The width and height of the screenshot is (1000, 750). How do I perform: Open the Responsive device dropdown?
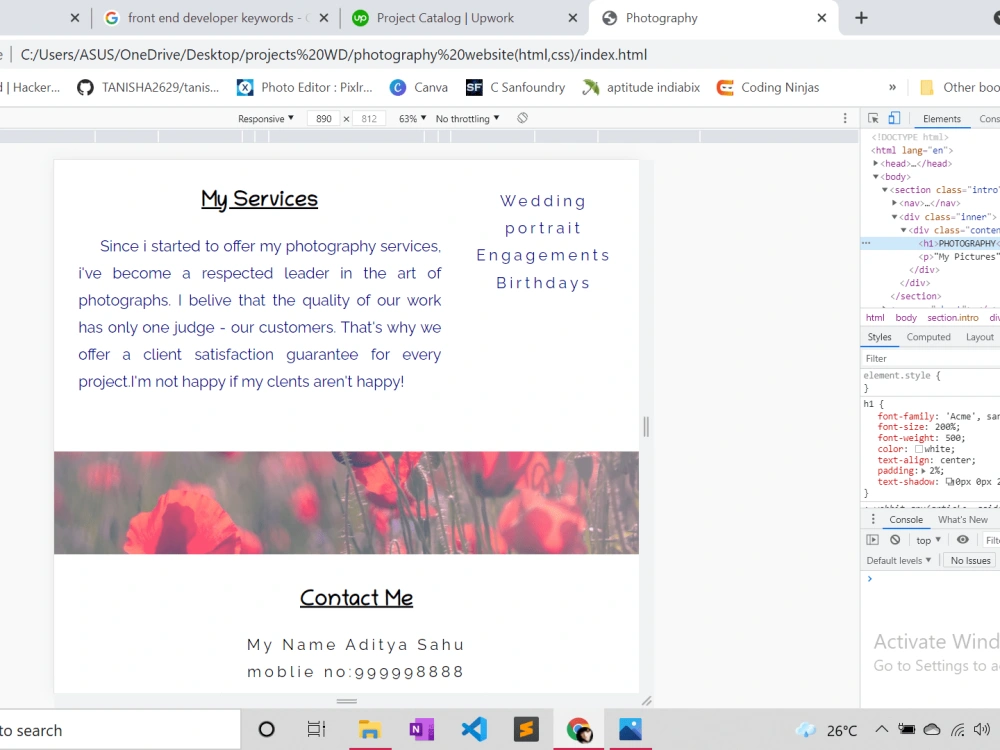266,119
